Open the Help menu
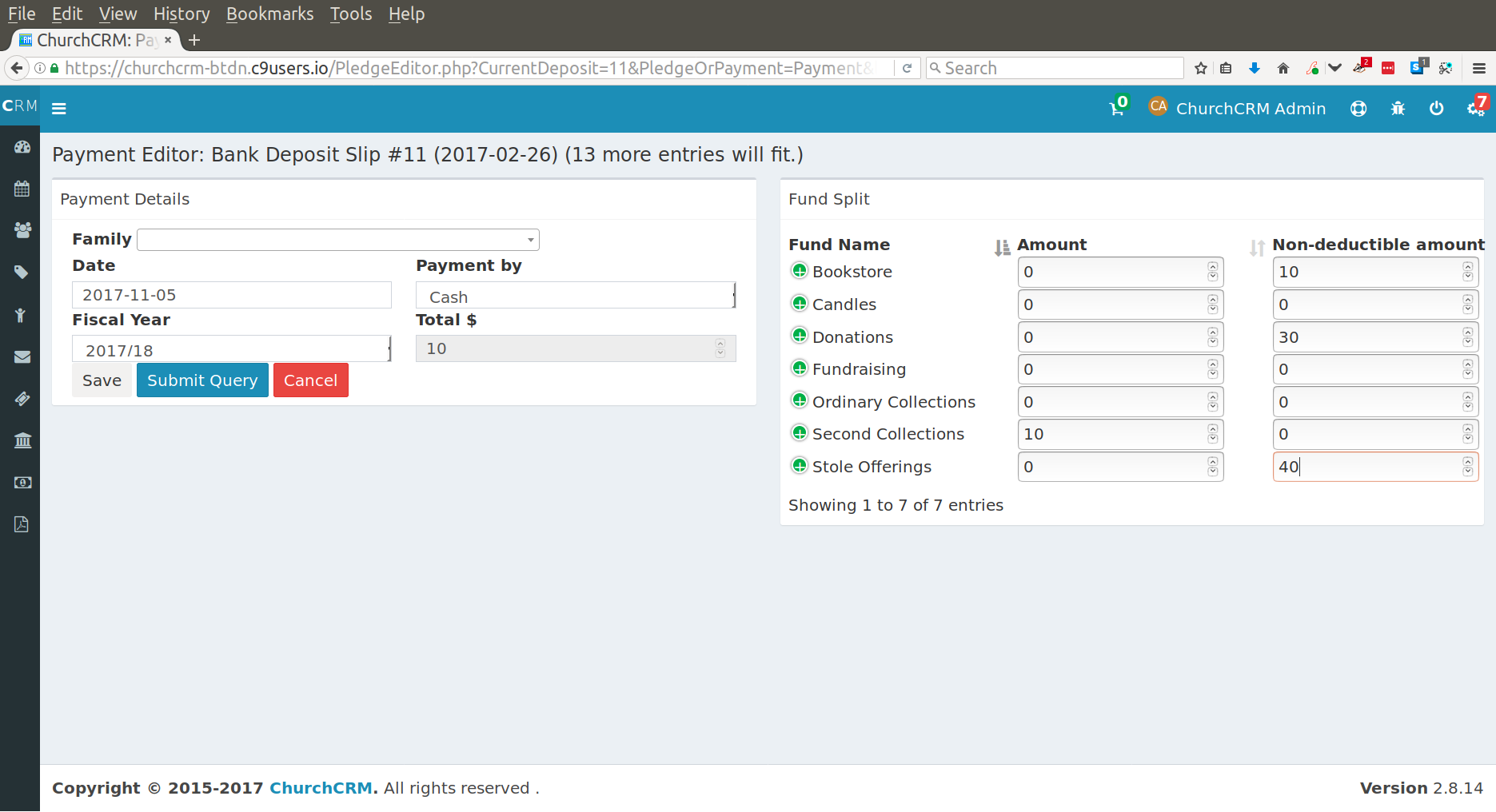 tap(406, 14)
